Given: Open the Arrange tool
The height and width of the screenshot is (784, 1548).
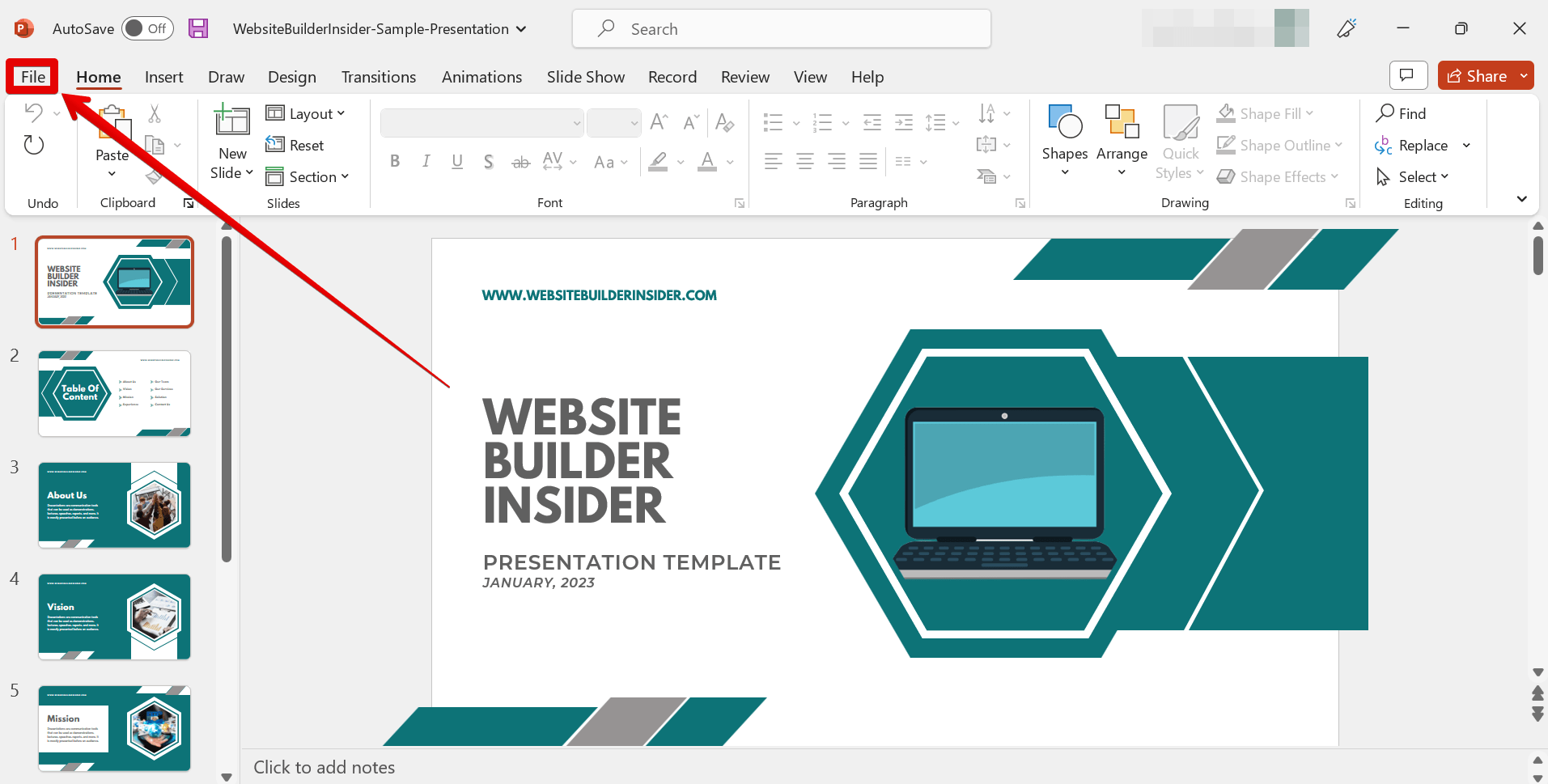Looking at the screenshot, I should 1121,138.
